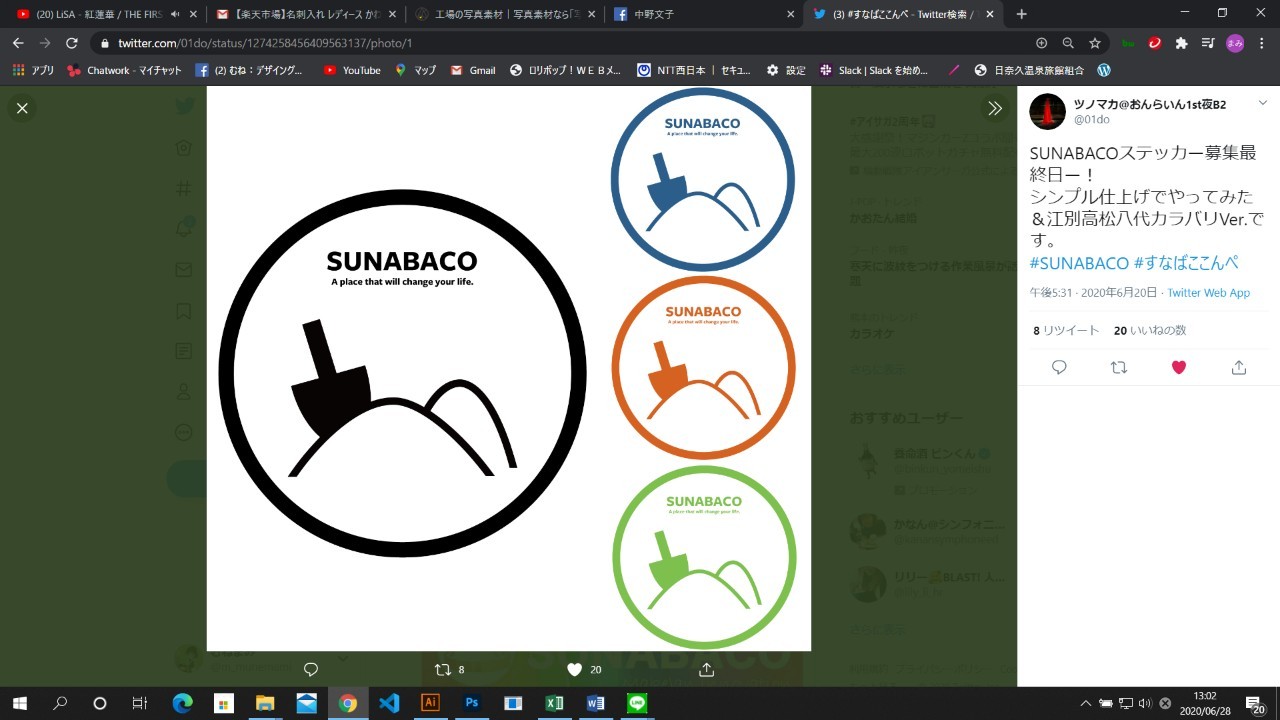This screenshot has width=1280, height=720.
Task: Launch Adobe Illustrator from the taskbar
Action: [x=430, y=703]
